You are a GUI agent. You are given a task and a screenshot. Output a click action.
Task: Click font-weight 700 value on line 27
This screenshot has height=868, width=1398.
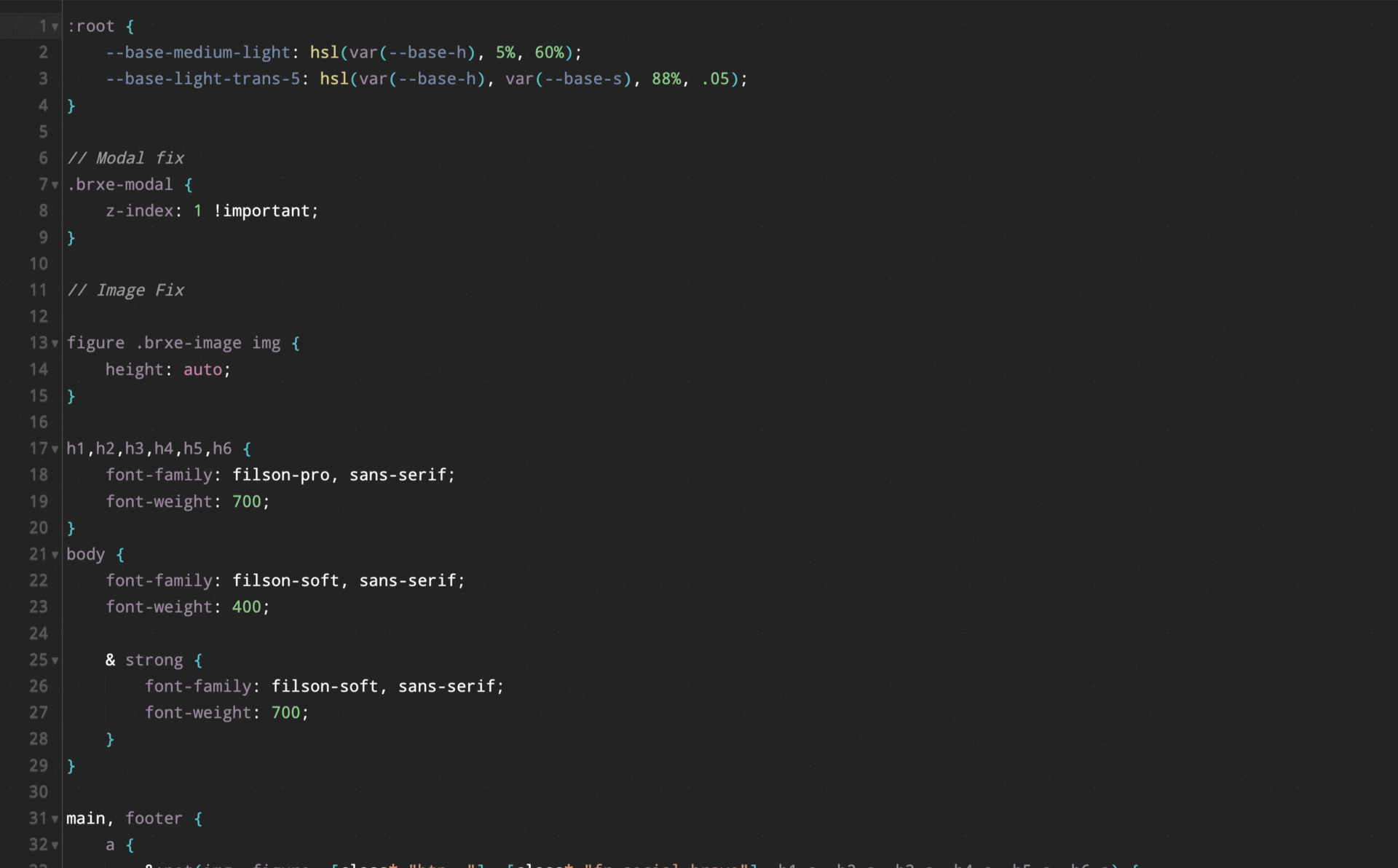click(x=286, y=713)
